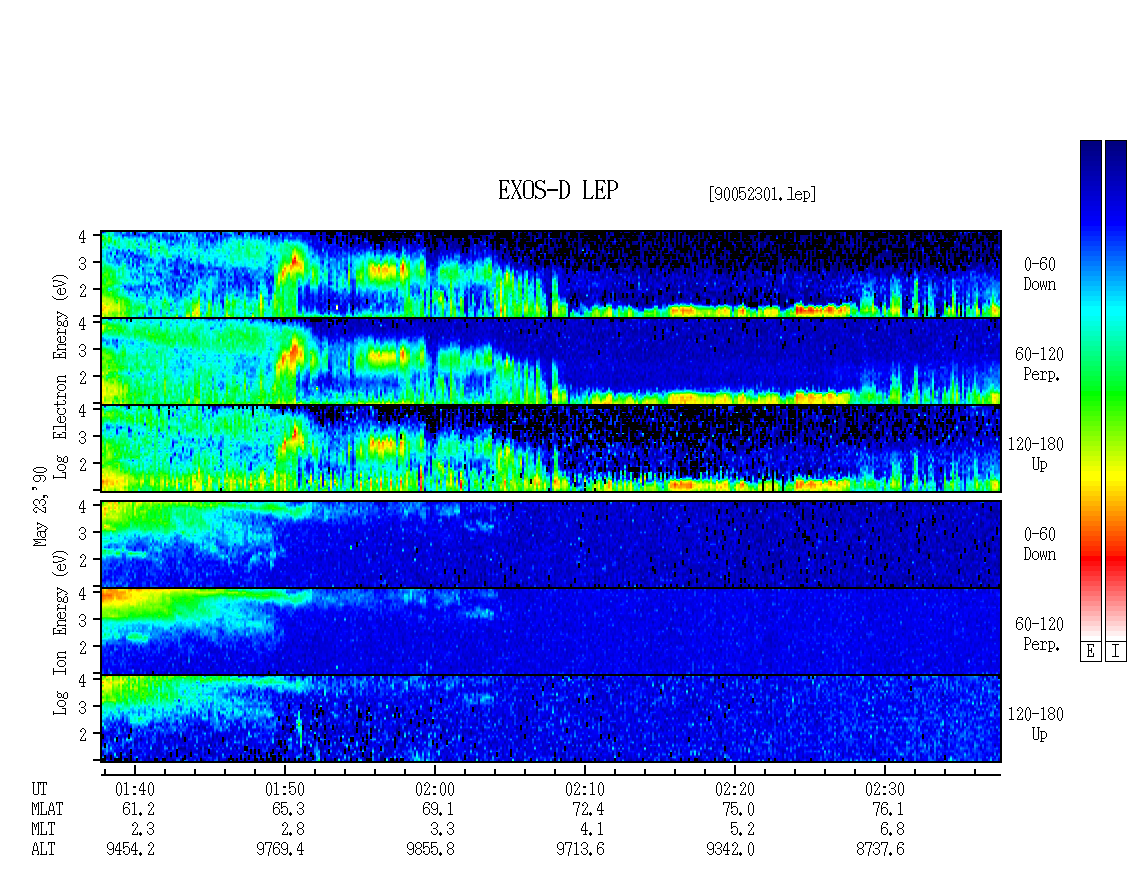Click the Log Electron Energy (eV) axis label
The image size is (1130, 875).
(x=61, y=376)
